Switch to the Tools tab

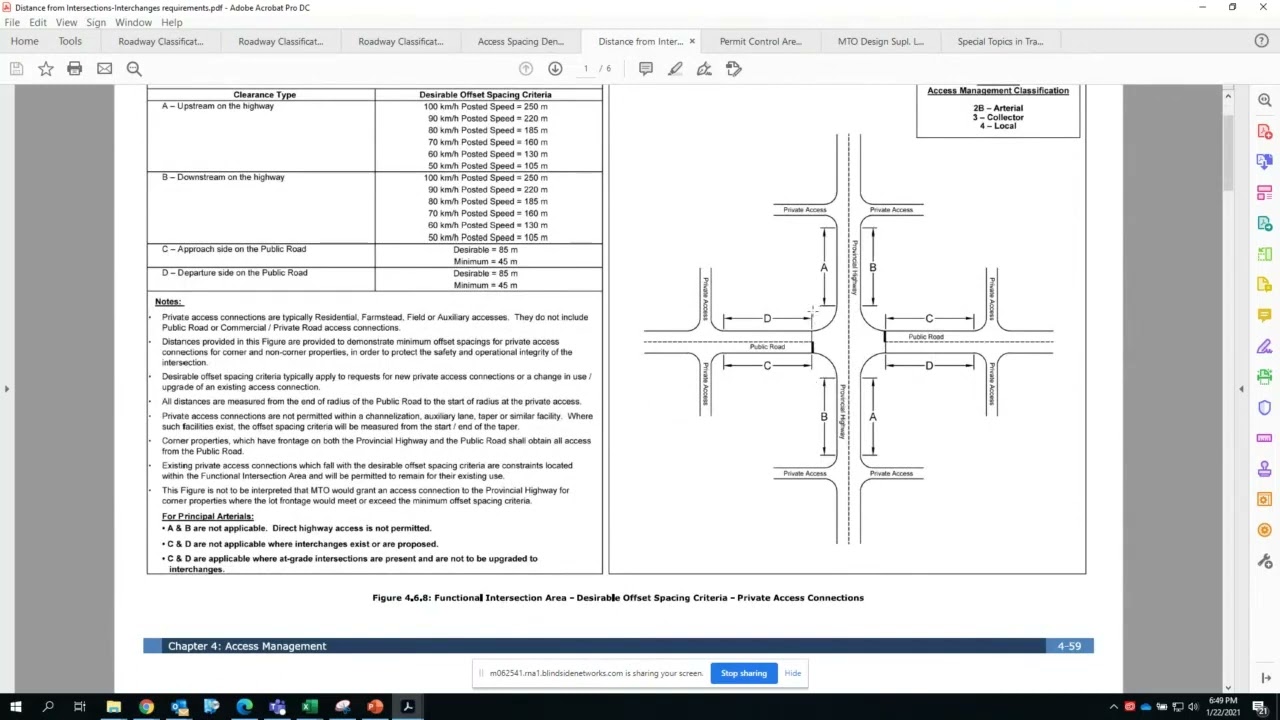click(x=70, y=41)
